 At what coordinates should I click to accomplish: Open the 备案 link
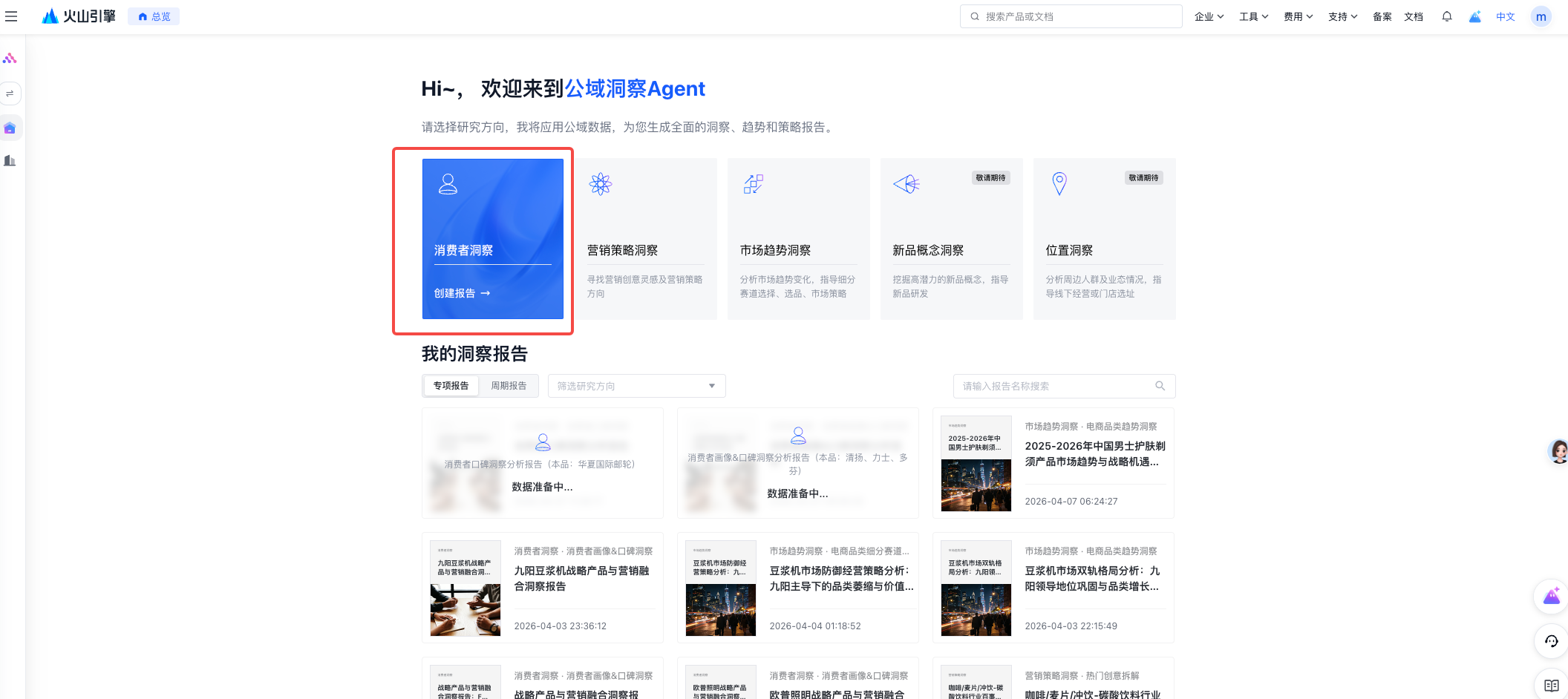(x=1382, y=16)
